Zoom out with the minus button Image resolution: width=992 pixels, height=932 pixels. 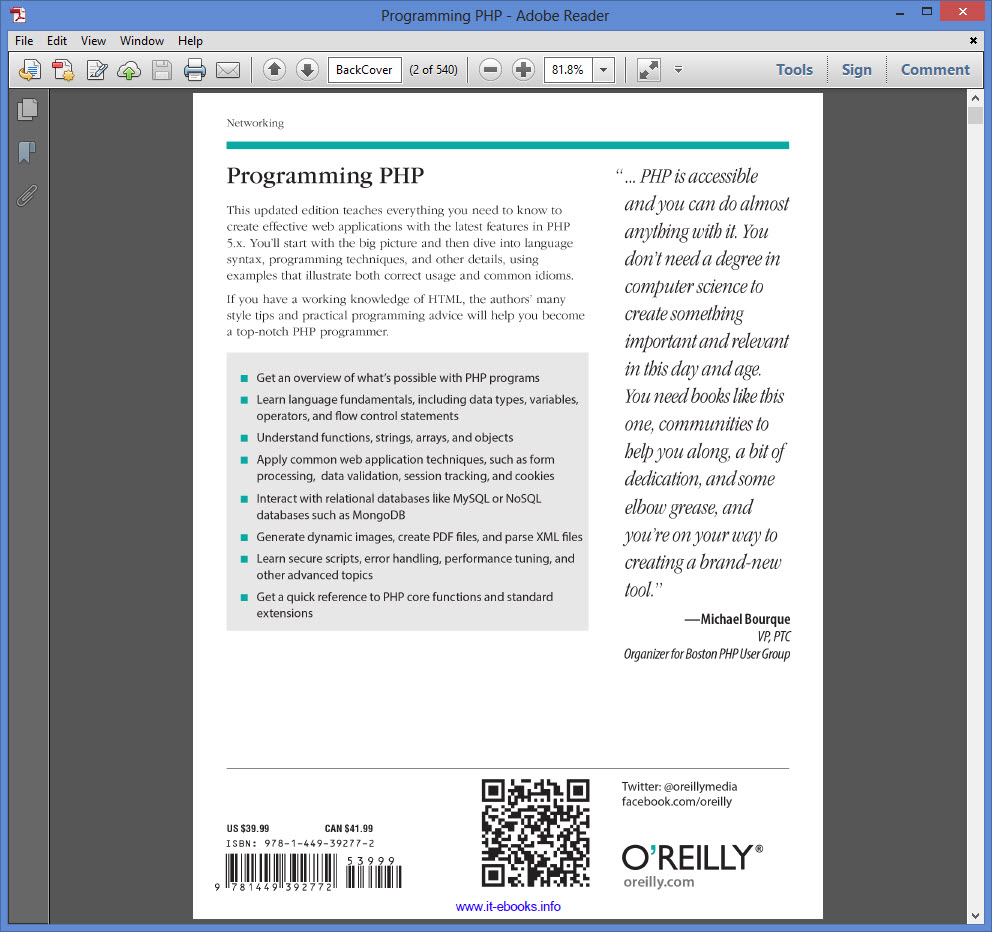point(490,70)
